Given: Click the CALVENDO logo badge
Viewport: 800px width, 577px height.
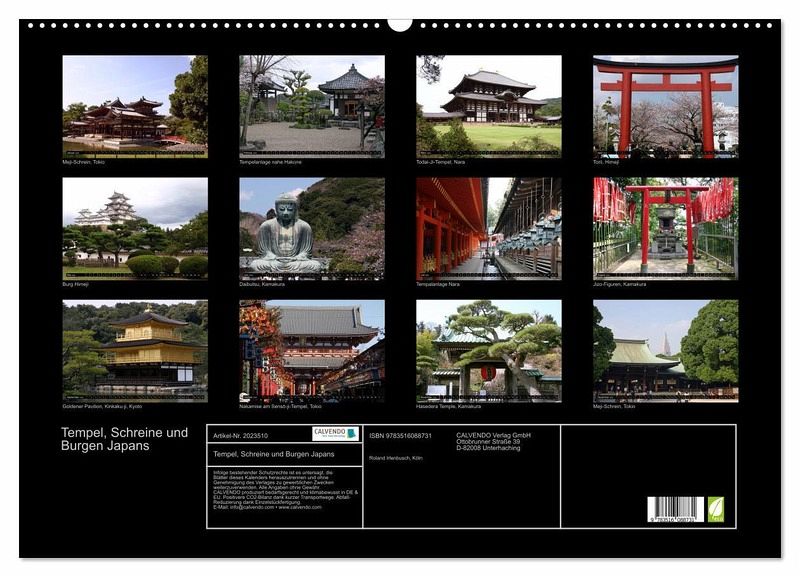Looking at the screenshot, I should (x=336, y=434).
